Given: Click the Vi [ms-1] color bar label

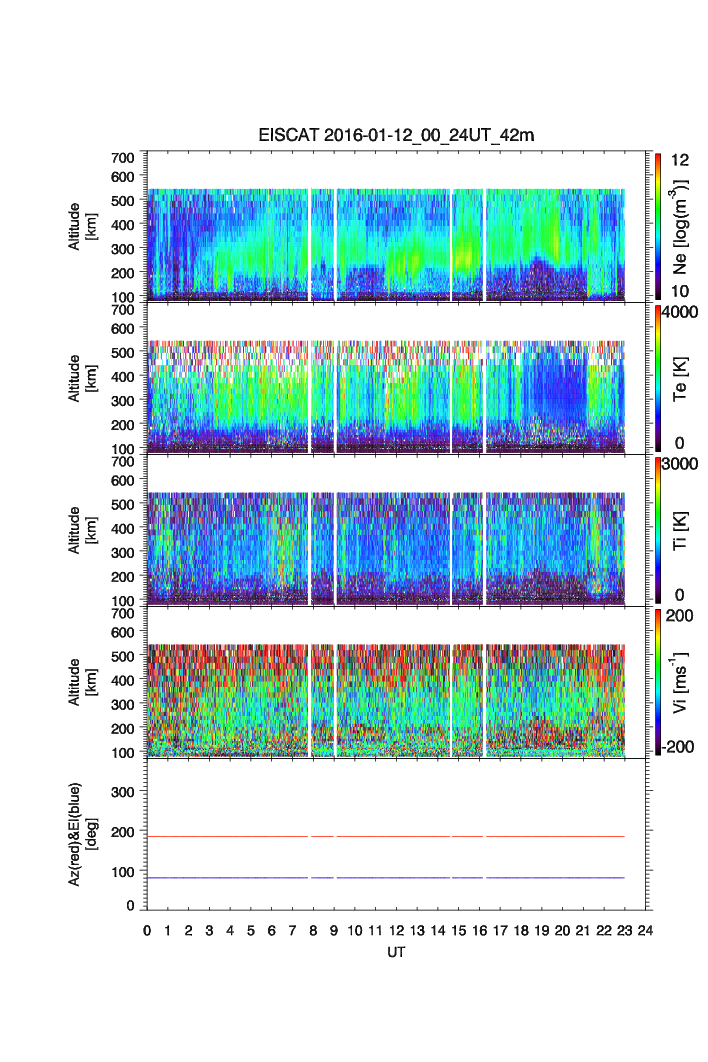Looking at the screenshot, I should click(x=680, y=682).
